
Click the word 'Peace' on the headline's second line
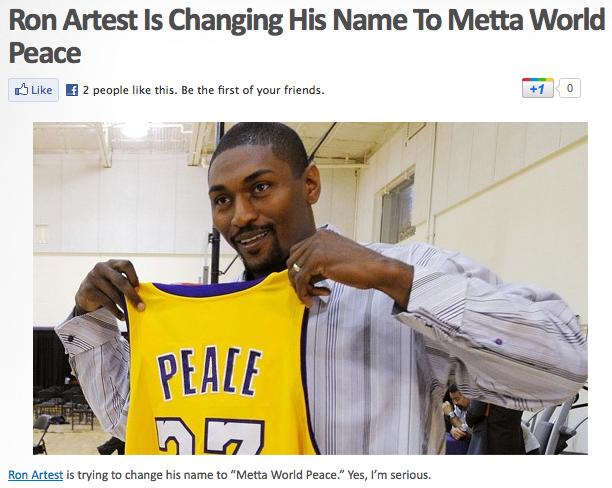click(x=45, y=53)
